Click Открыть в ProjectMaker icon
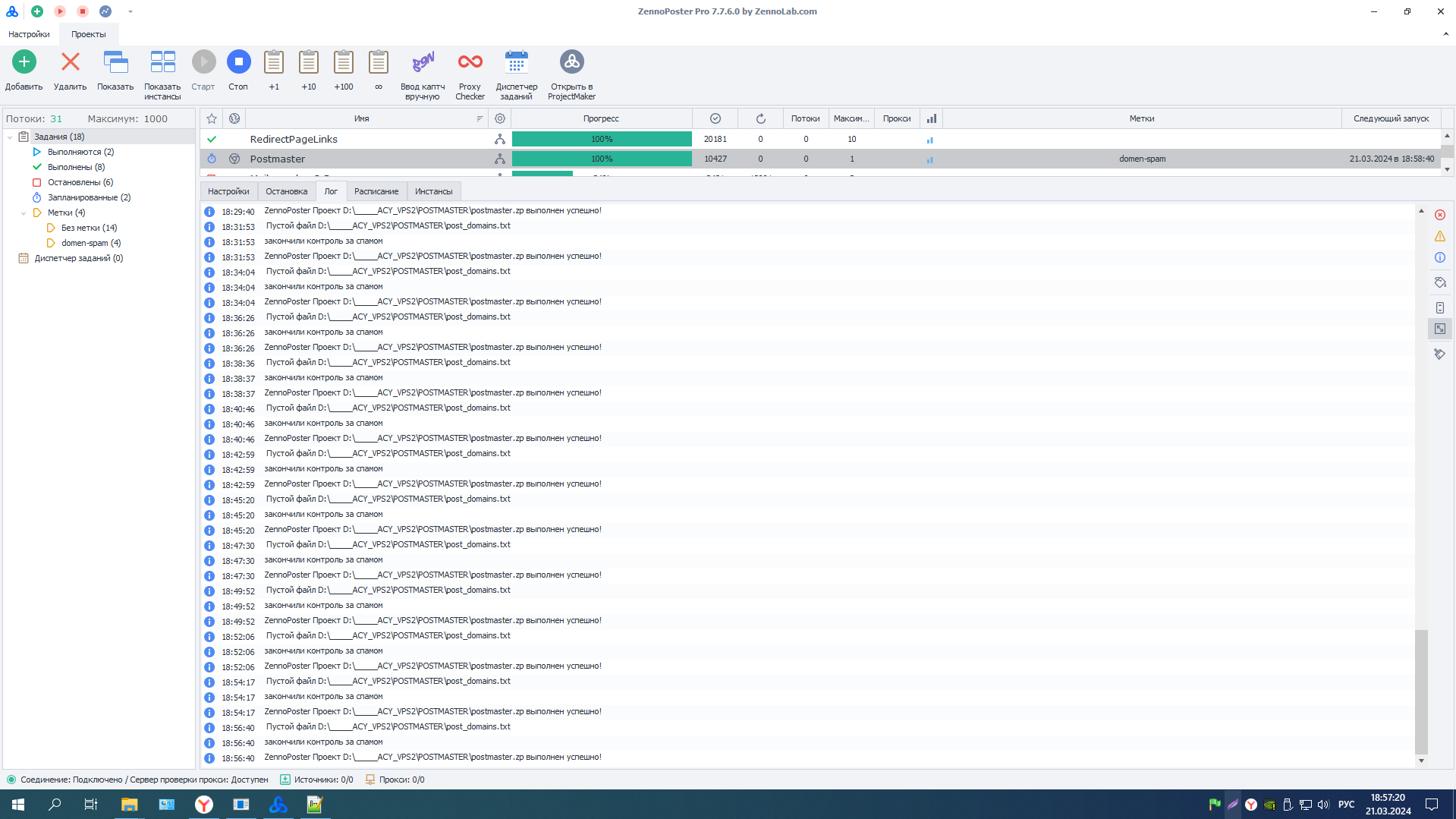The image size is (1456, 819). click(572, 61)
